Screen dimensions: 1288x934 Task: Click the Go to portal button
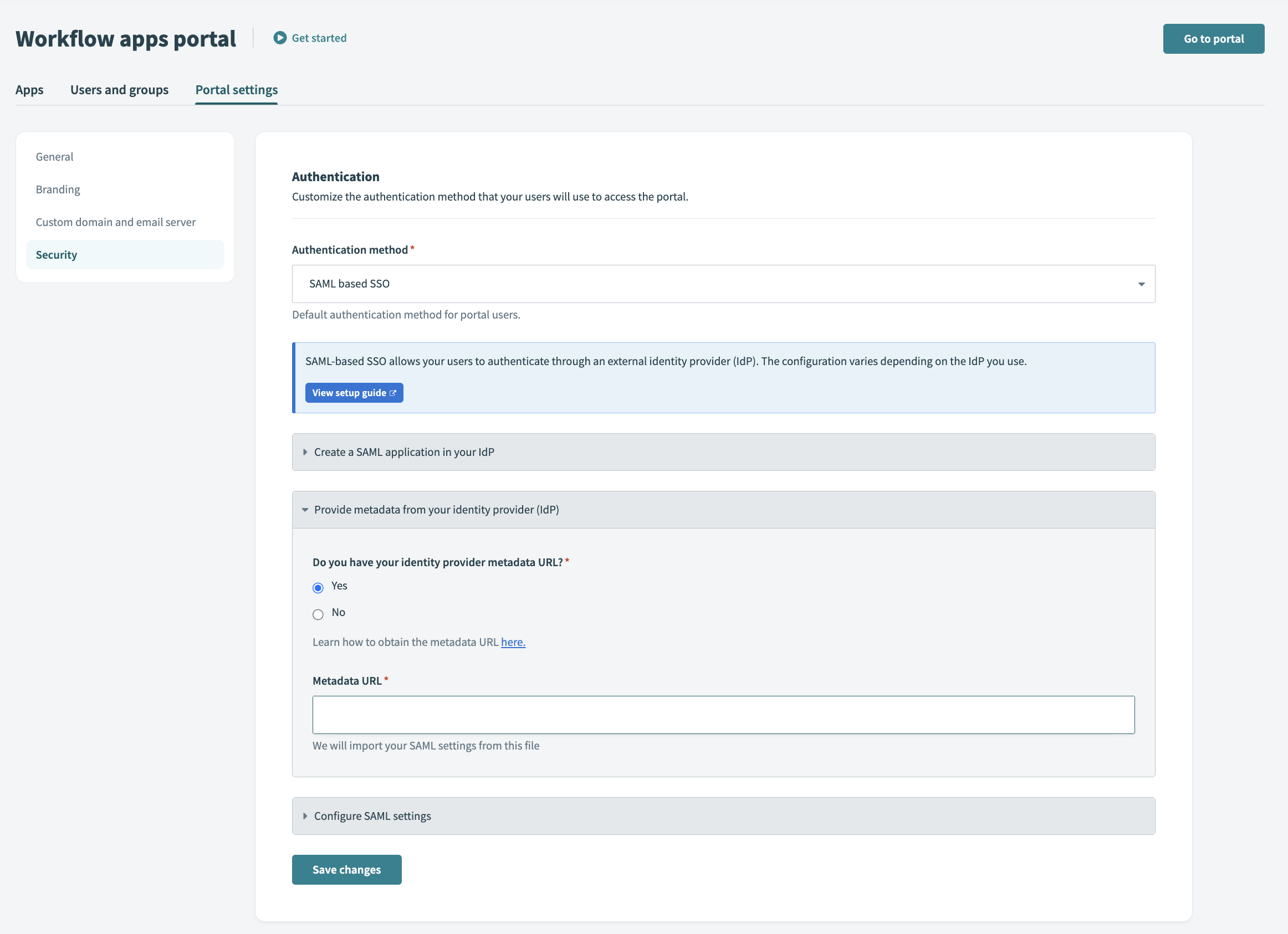coord(1213,39)
